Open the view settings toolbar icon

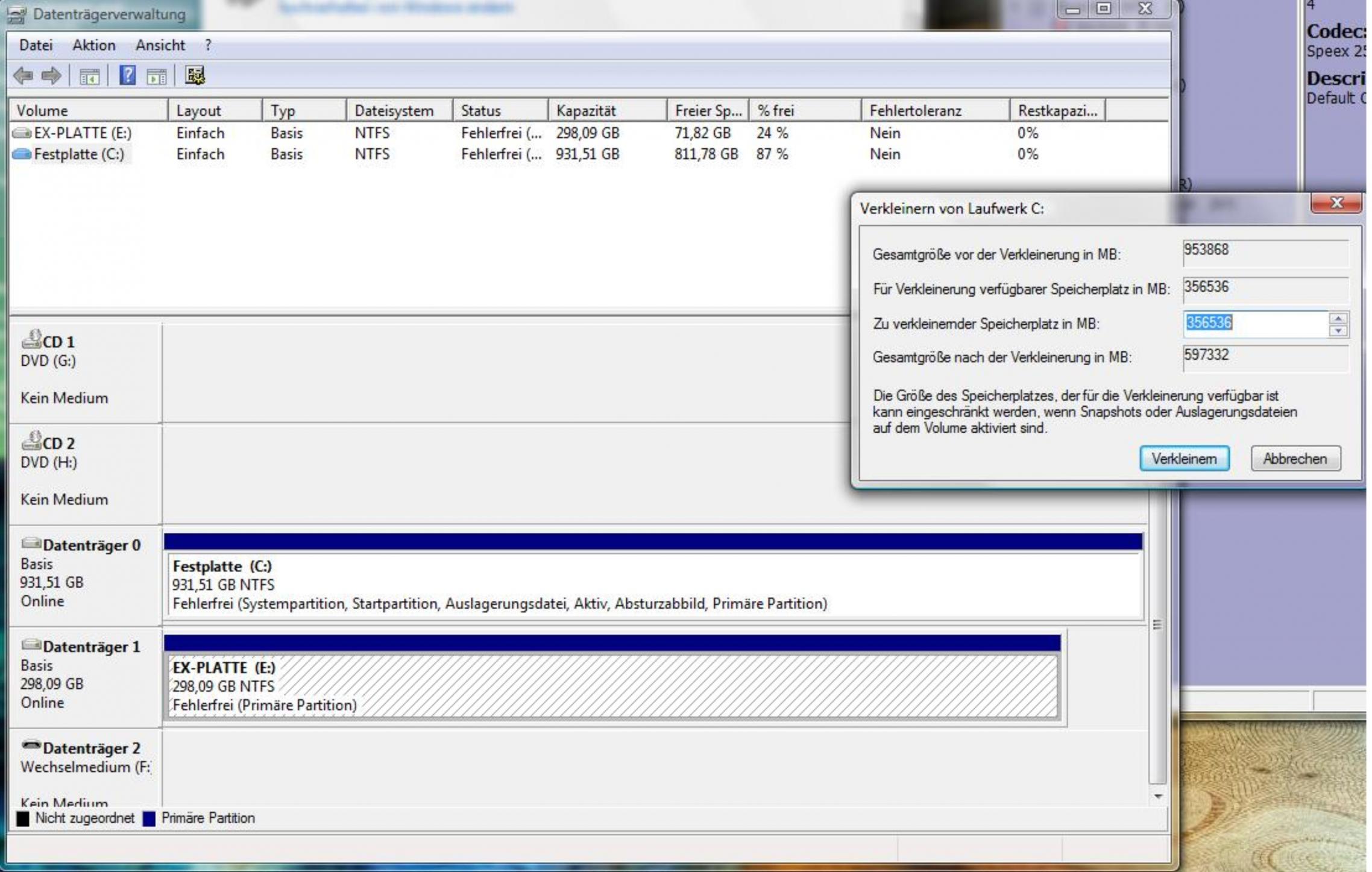point(195,76)
